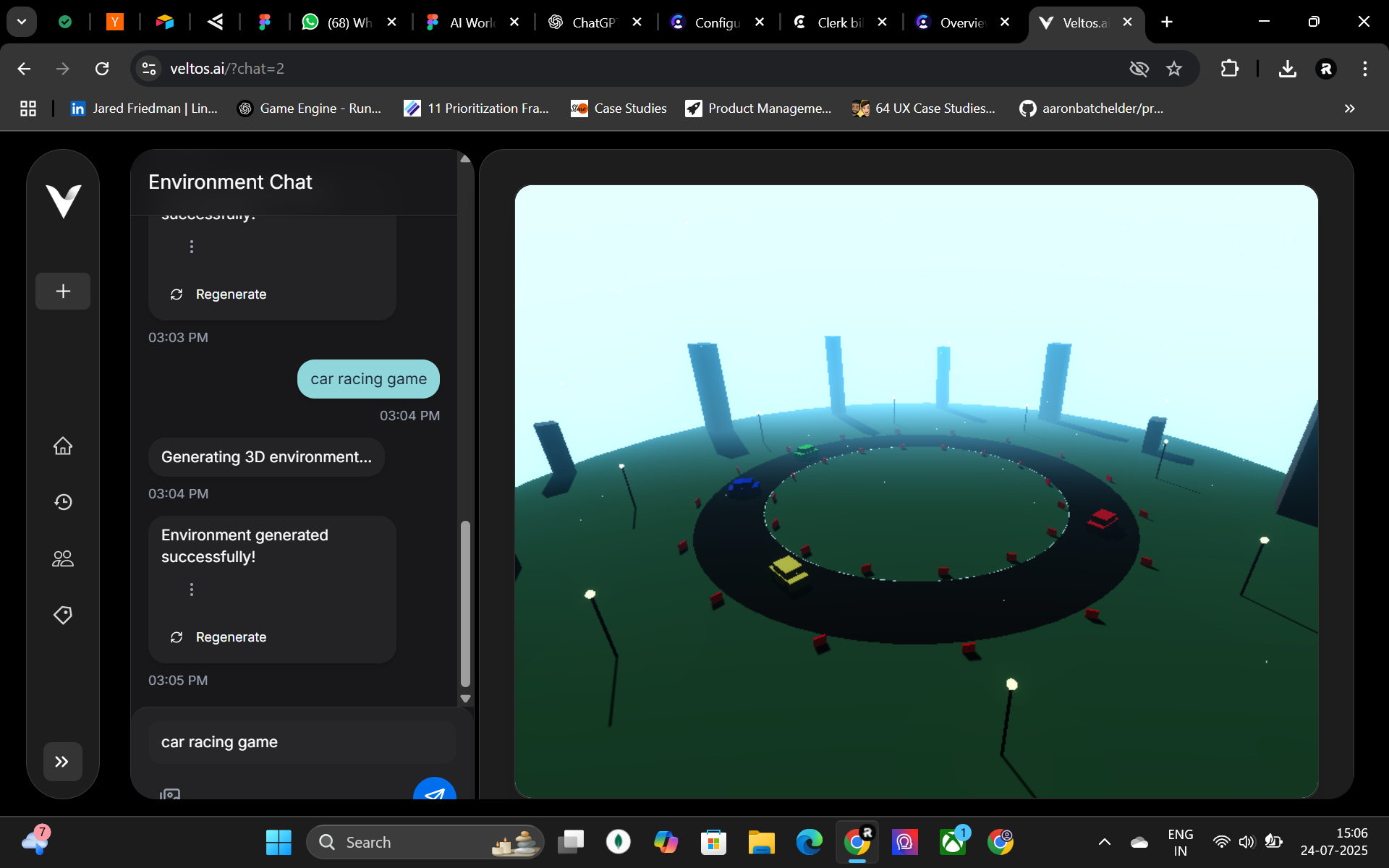Open the pinned Y Combinator tab
Image resolution: width=1389 pixels, height=868 pixels.
tap(115, 22)
